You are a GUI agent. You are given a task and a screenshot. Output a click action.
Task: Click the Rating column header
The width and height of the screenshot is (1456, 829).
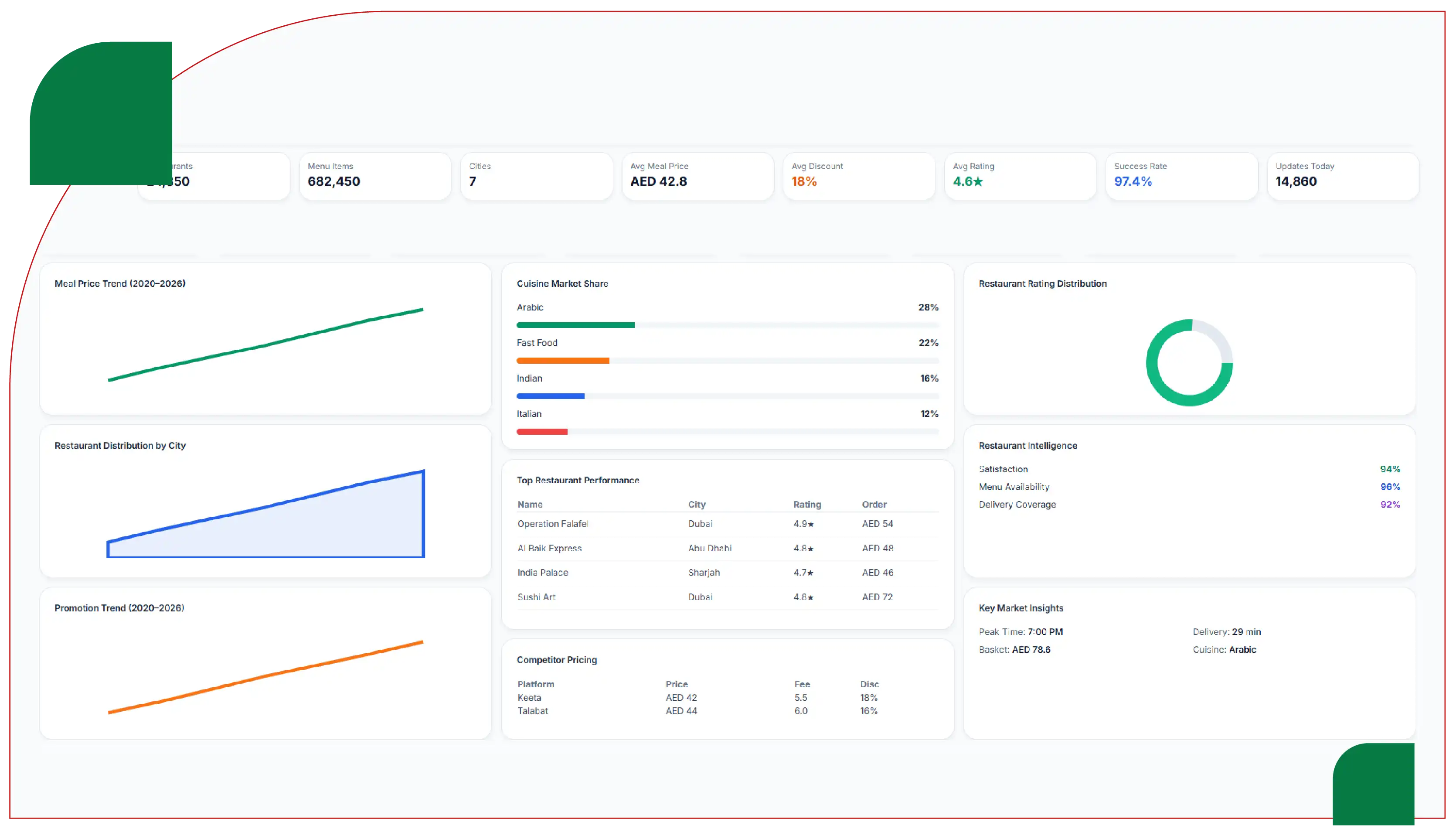[807, 505]
